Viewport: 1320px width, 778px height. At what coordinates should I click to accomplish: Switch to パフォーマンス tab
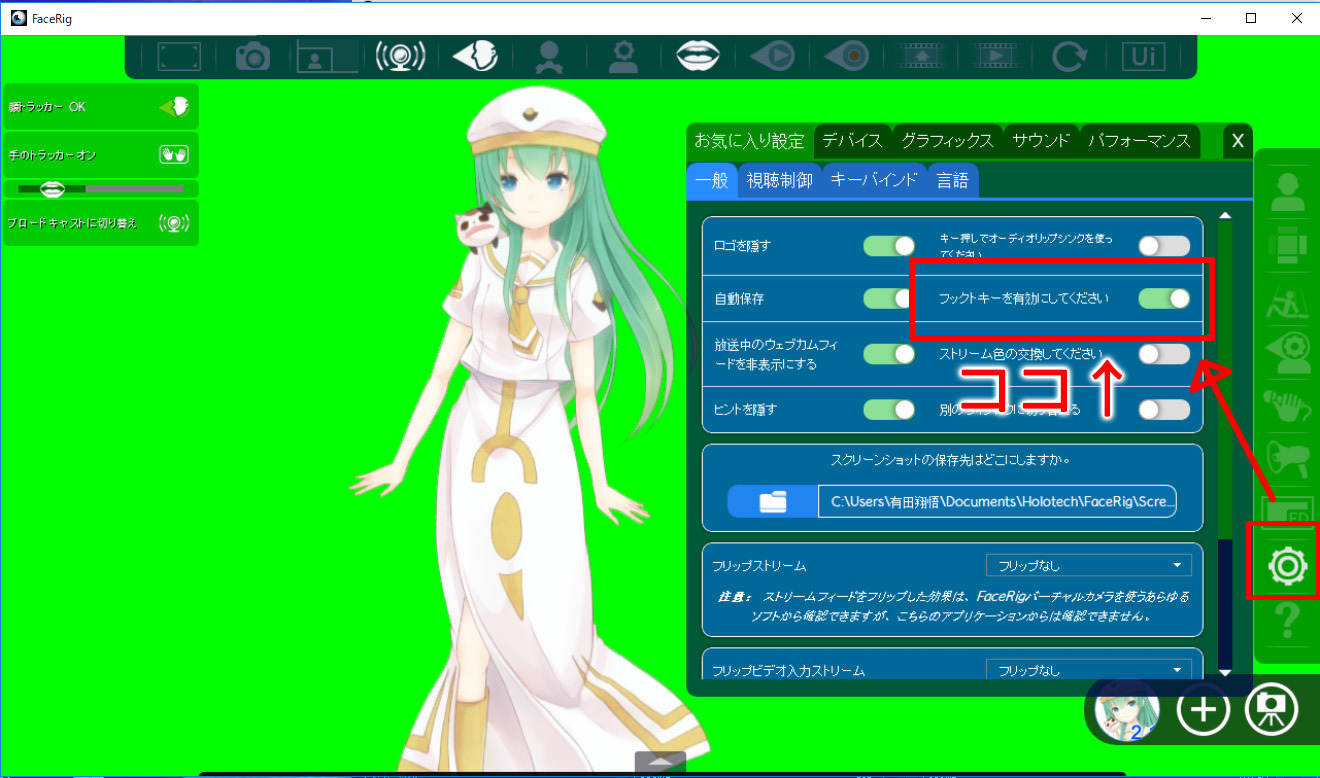[1139, 141]
